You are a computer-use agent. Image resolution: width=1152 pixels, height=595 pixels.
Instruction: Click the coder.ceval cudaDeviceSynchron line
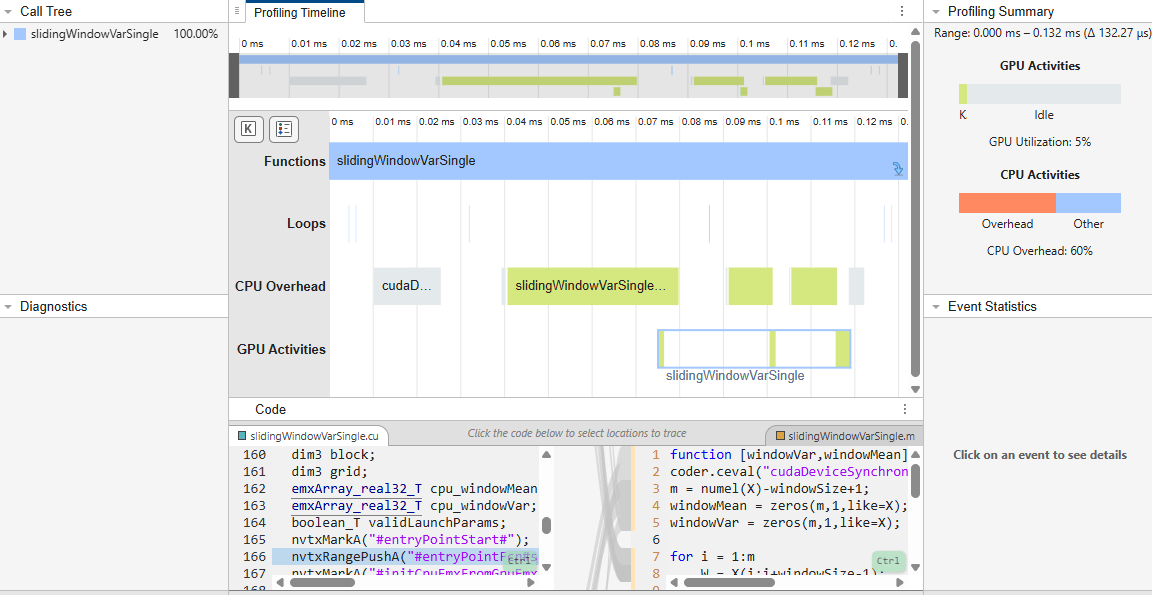click(x=789, y=472)
